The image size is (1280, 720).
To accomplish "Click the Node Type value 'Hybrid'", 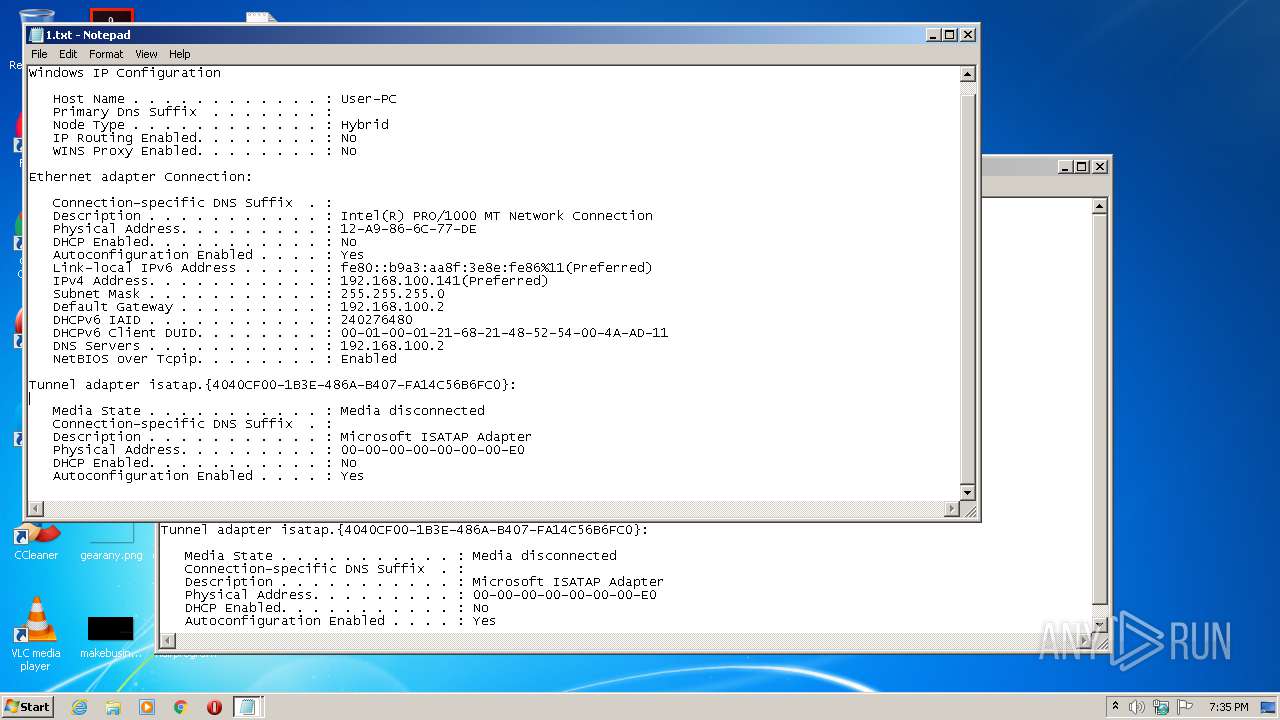I will click(364, 125).
